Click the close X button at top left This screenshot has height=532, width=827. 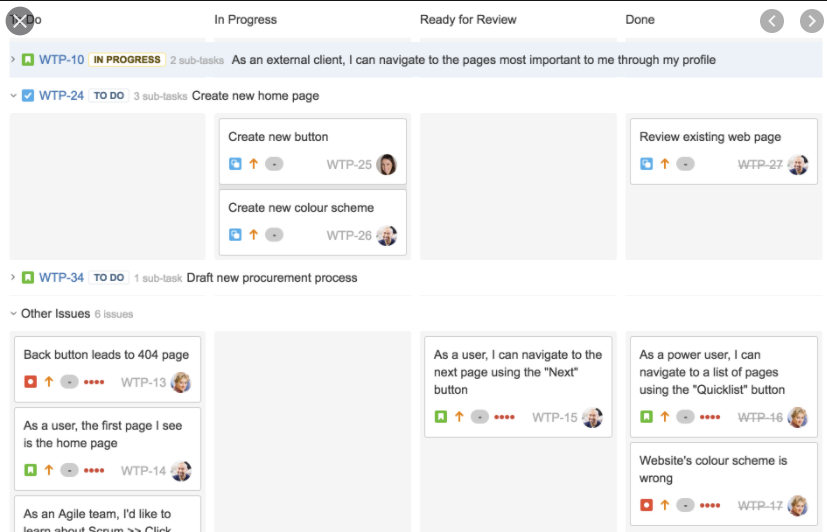pyautogui.click(x=19, y=20)
